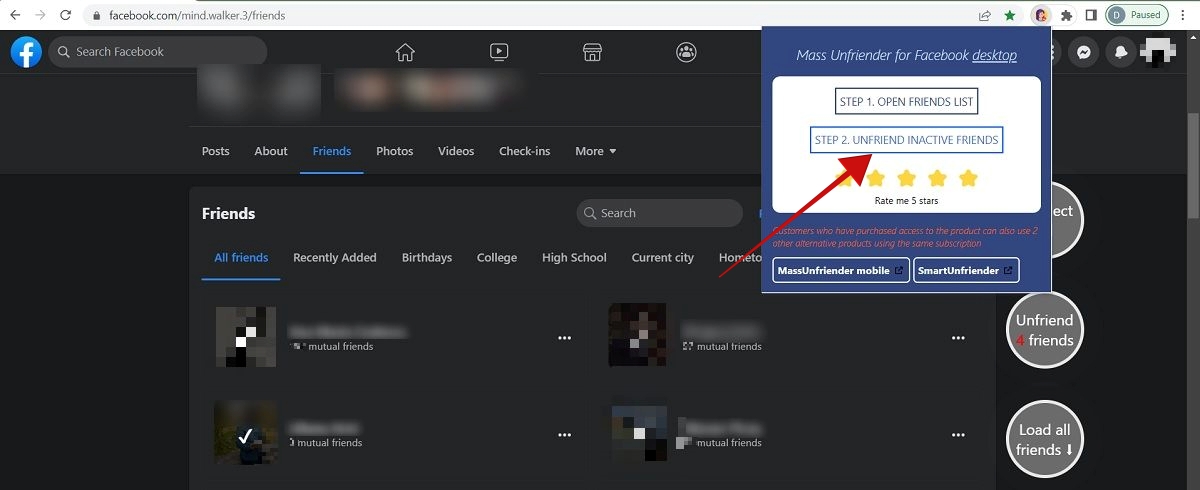Click the pixelated account avatar in Facebook header
1200x490 pixels.
1159,52
